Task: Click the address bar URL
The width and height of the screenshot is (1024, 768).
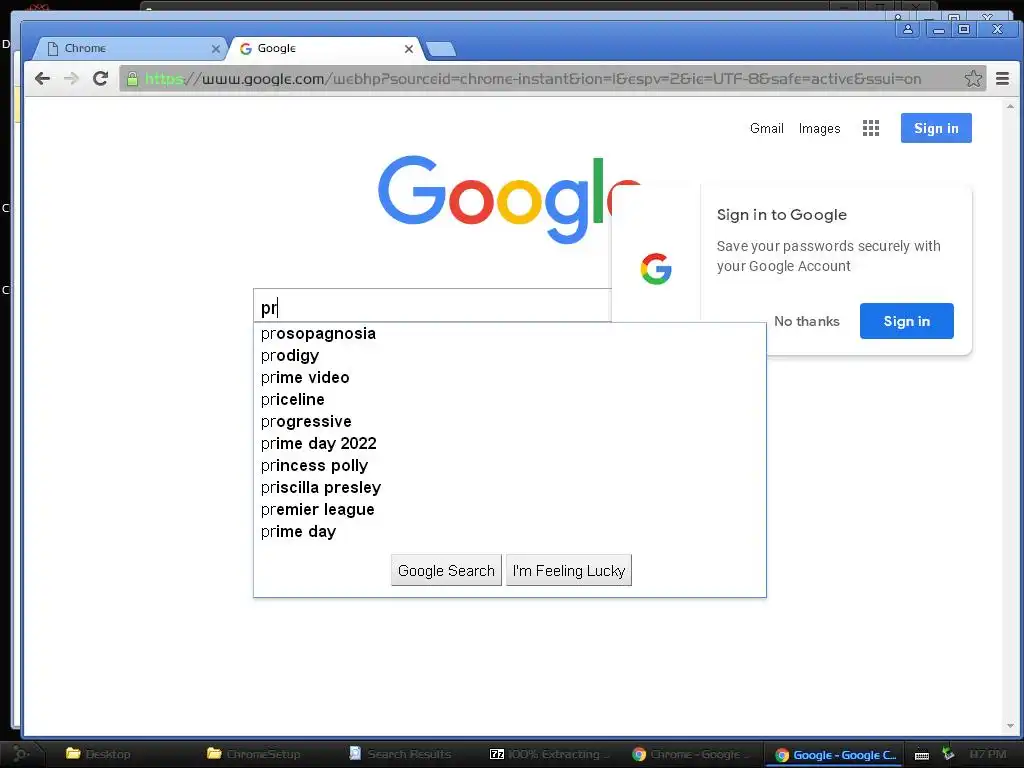Action: pyautogui.click(x=532, y=79)
